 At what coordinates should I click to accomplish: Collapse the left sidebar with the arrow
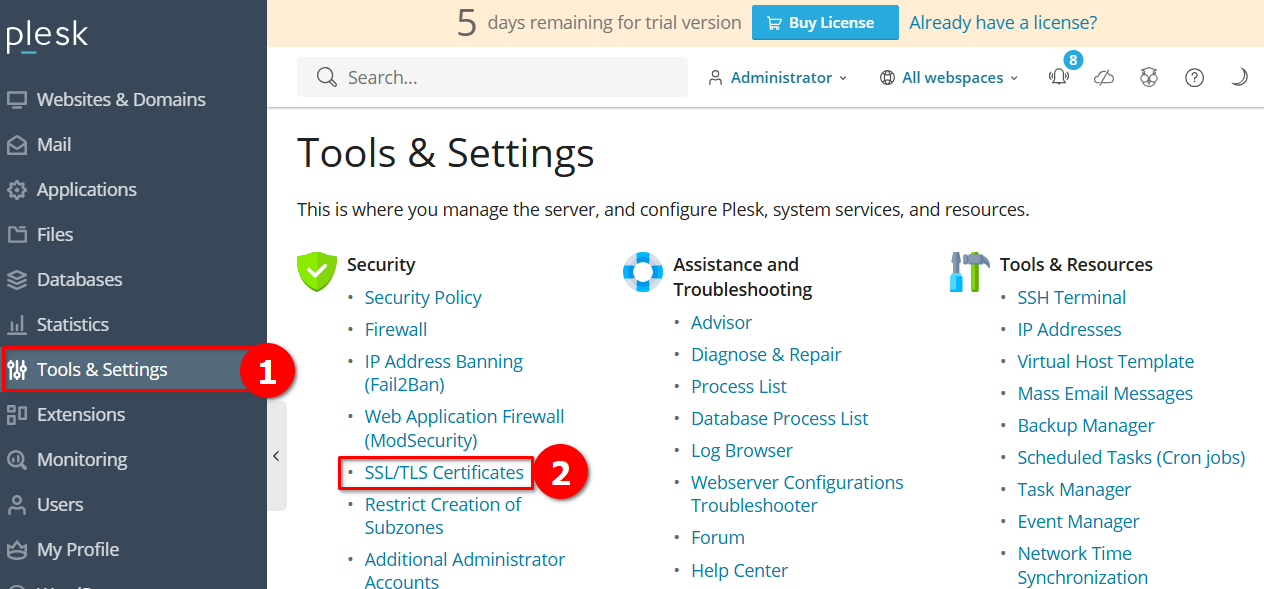click(x=276, y=456)
